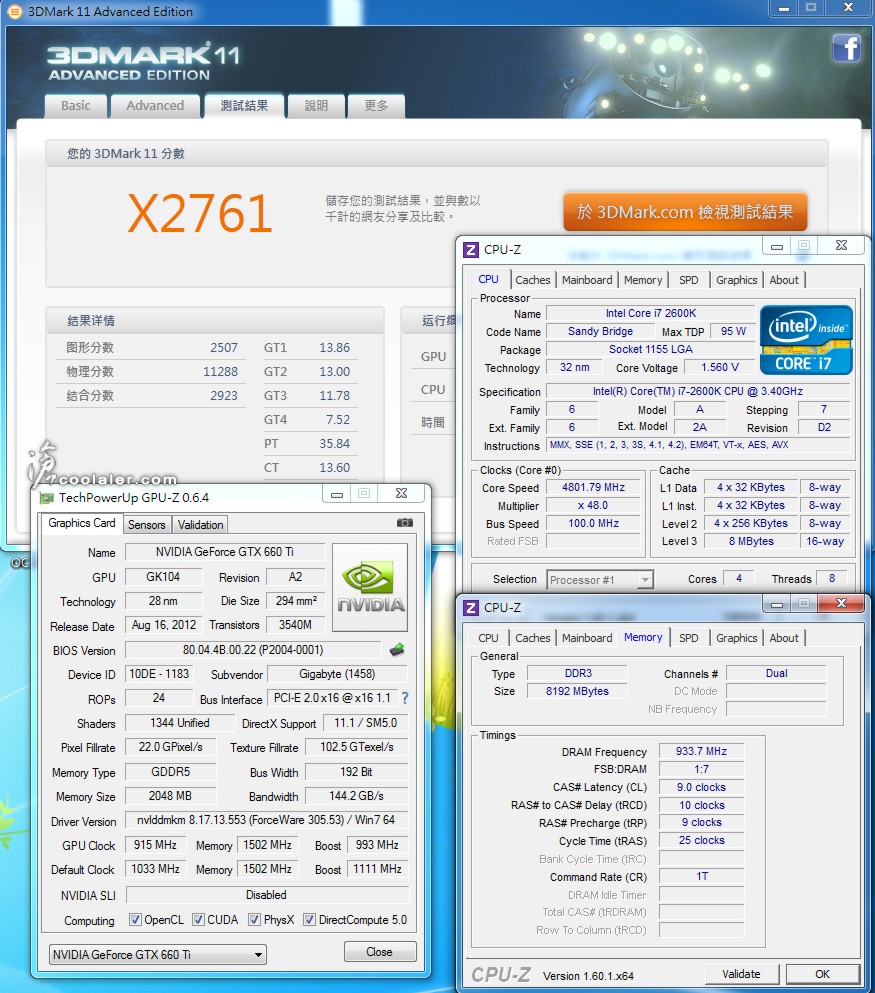This screenshot has height=993, width=875.
Task: Open Mainboard tab in lower CPU-Z window
Action: pyautogui.click(x=587, y=638)
